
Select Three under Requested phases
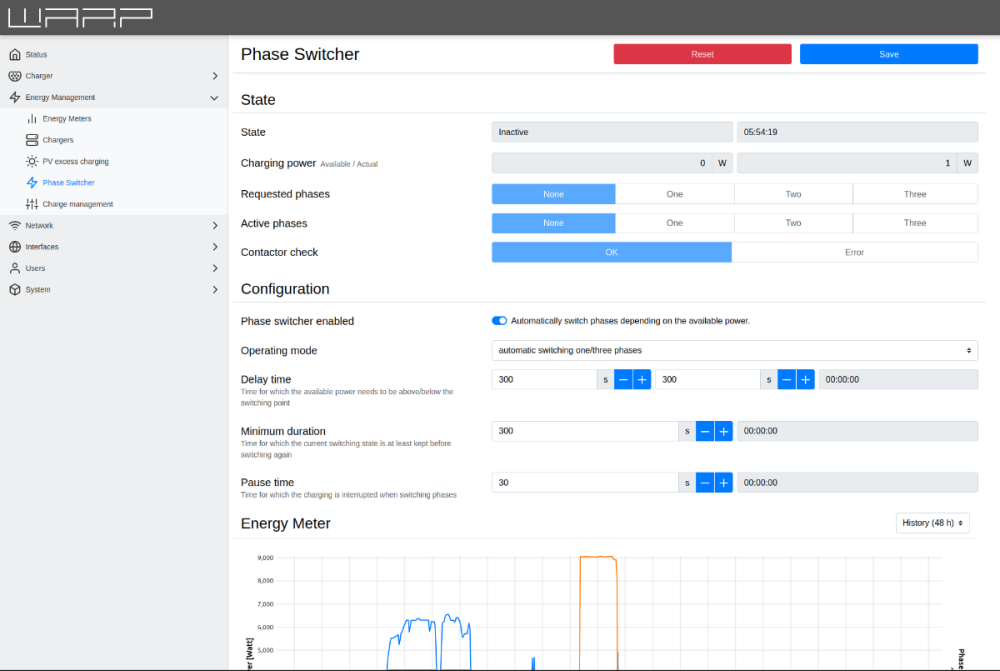click(914, 194)
